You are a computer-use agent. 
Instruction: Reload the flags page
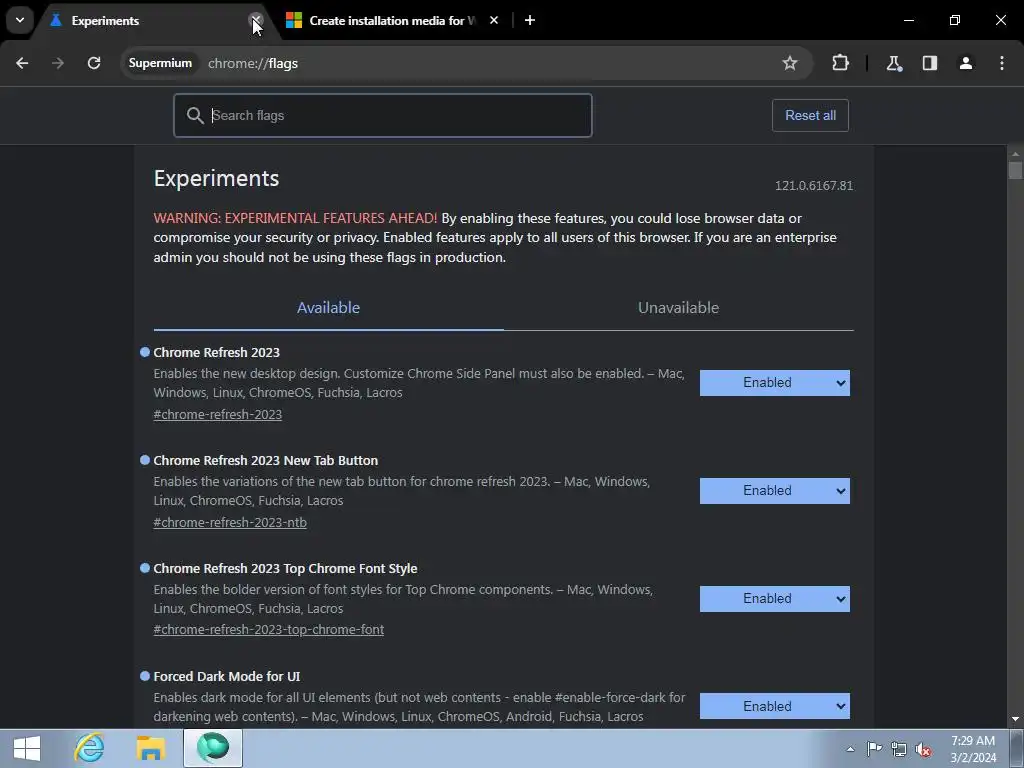point(94,63)
